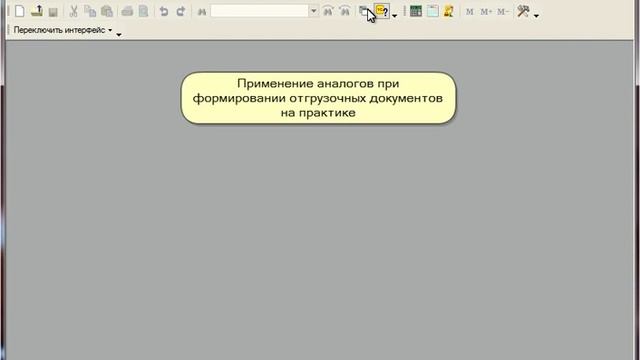Click the M- memory subtract button
This screenshot has width=640, height=360.
pyautogui.click(x=502, y=12)
